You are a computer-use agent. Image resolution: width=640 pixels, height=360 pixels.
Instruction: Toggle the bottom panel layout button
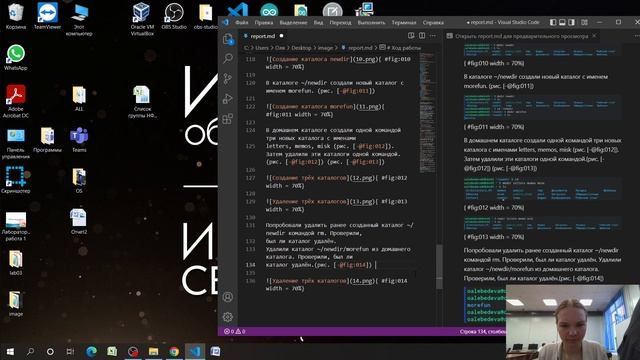562,22
